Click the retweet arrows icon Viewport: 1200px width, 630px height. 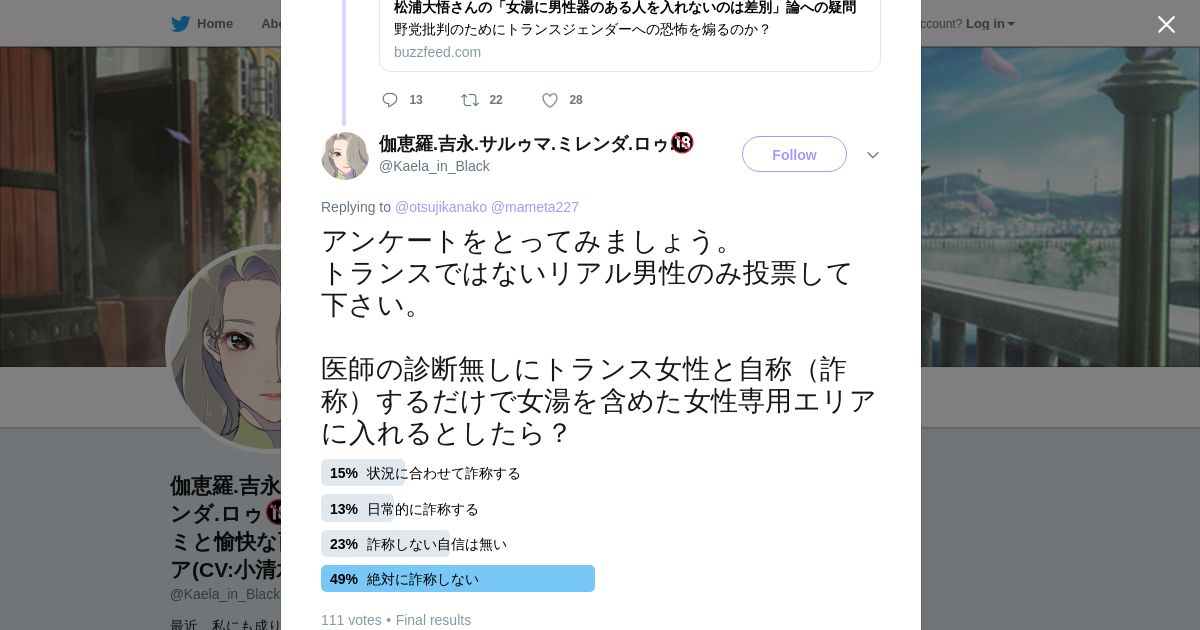tap(469, 100)
